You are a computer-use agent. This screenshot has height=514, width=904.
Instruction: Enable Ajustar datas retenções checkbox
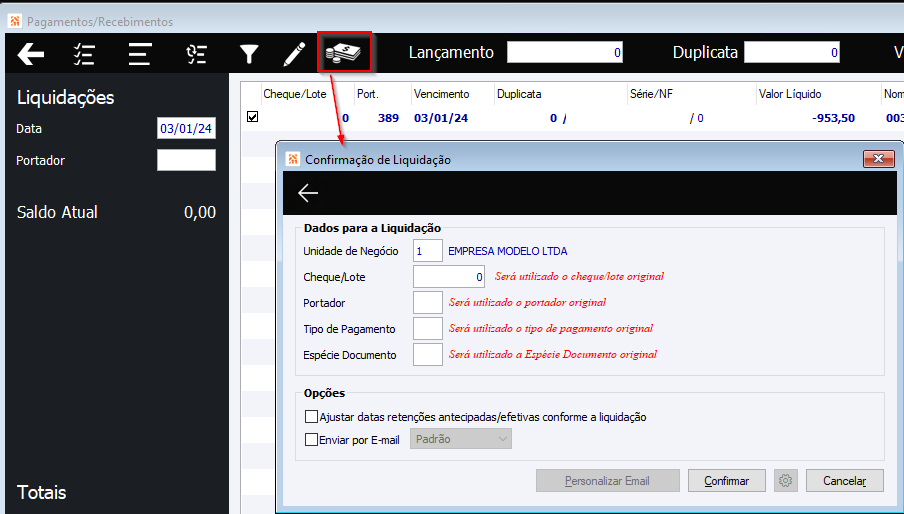[x=311, y=417]
